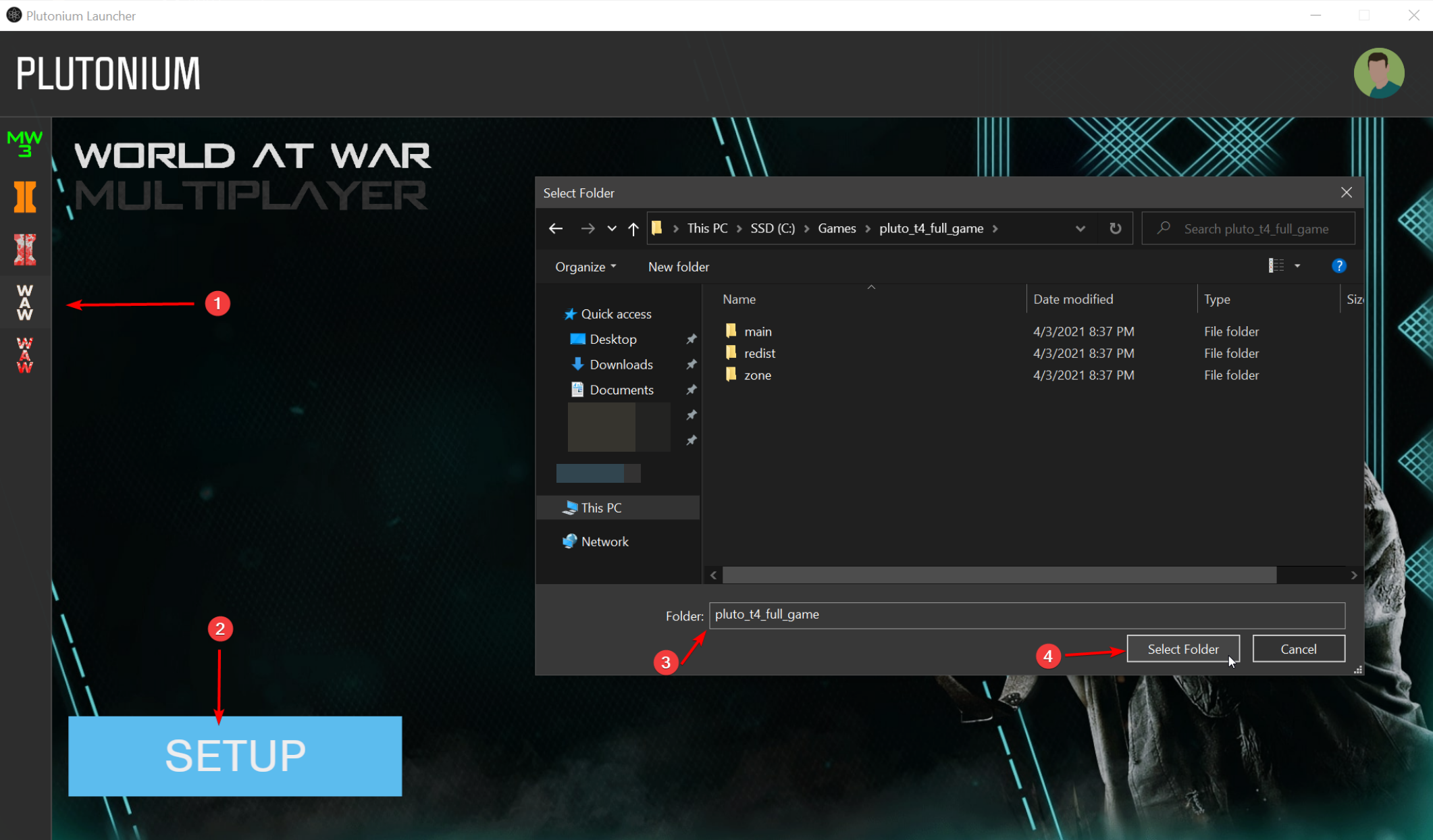Viewport: 1433px width, 840px height.
Task: Select the red WAW zombies icon
Action: [x=25, y=355]
